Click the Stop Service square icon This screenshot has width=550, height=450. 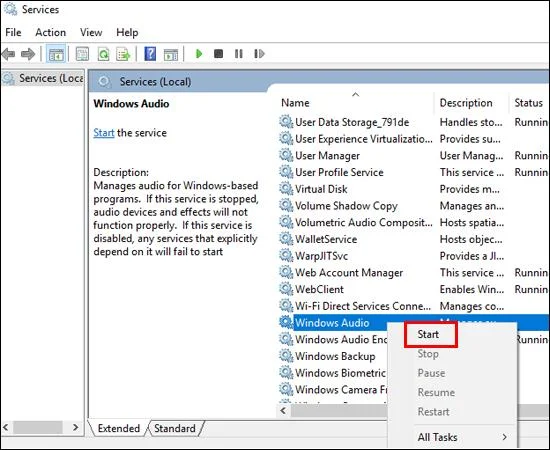tap(219, 54)
